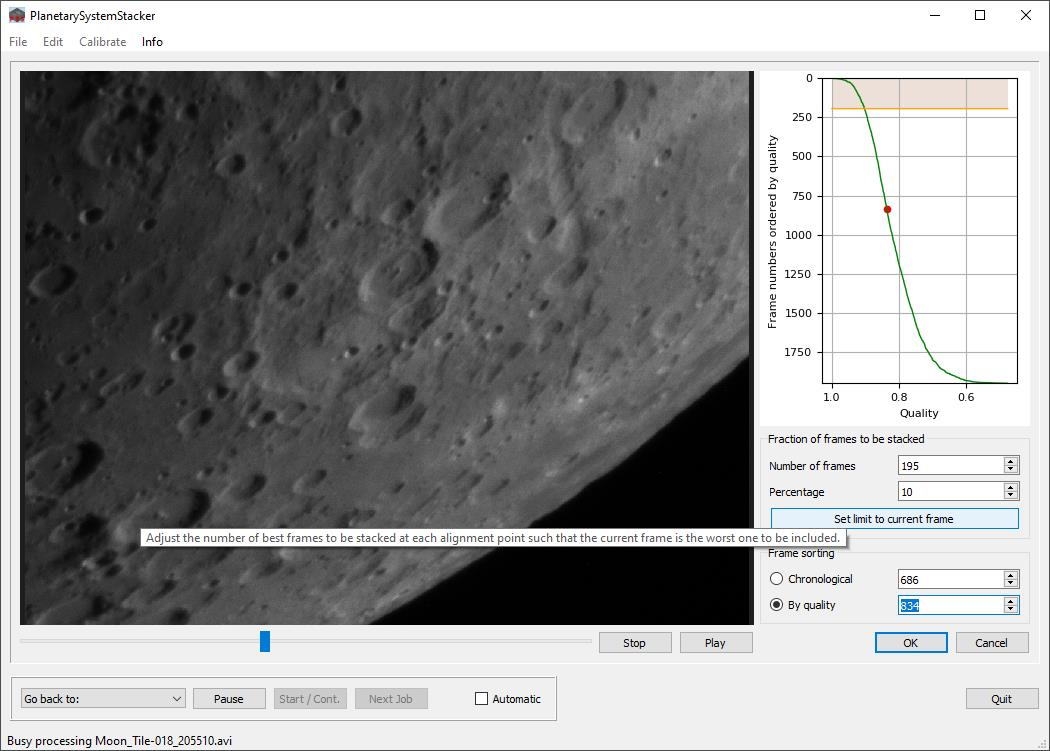
Task: Quit the application
Action: click(1002, 699)
